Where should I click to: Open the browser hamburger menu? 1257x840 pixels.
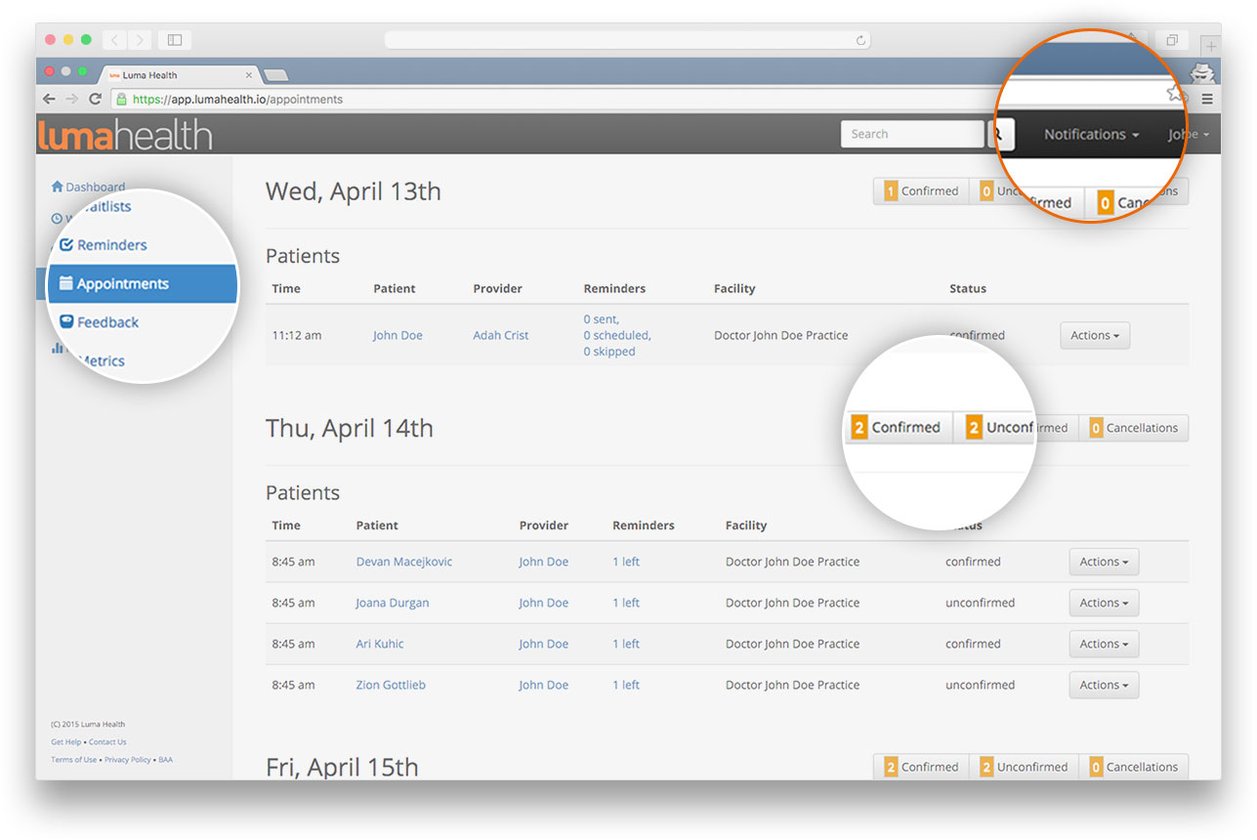pyautogui.click(x=1207, y=98)
